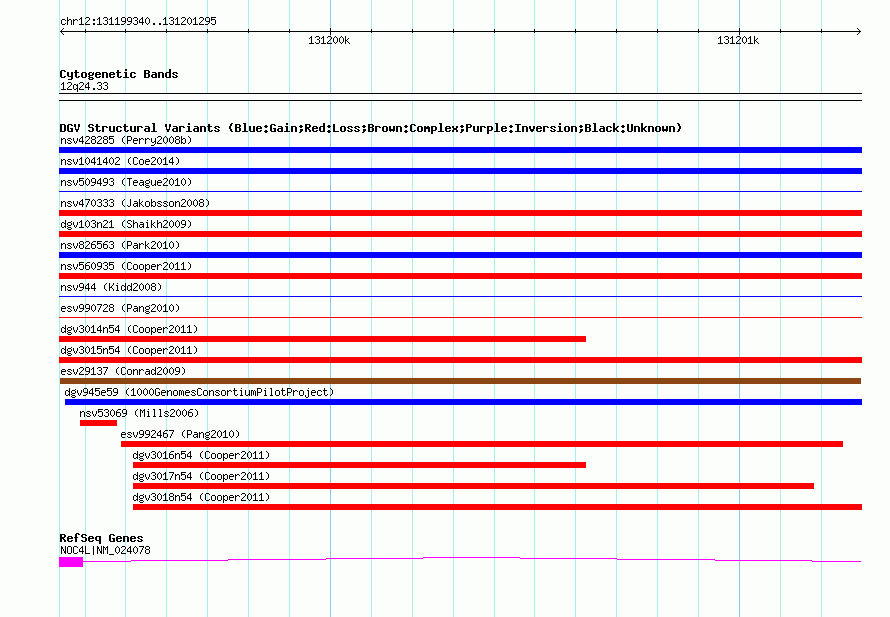890x617 pixels.
Task: Click the esv29137 (Conrad2009) label
Action: pos(123,371)
